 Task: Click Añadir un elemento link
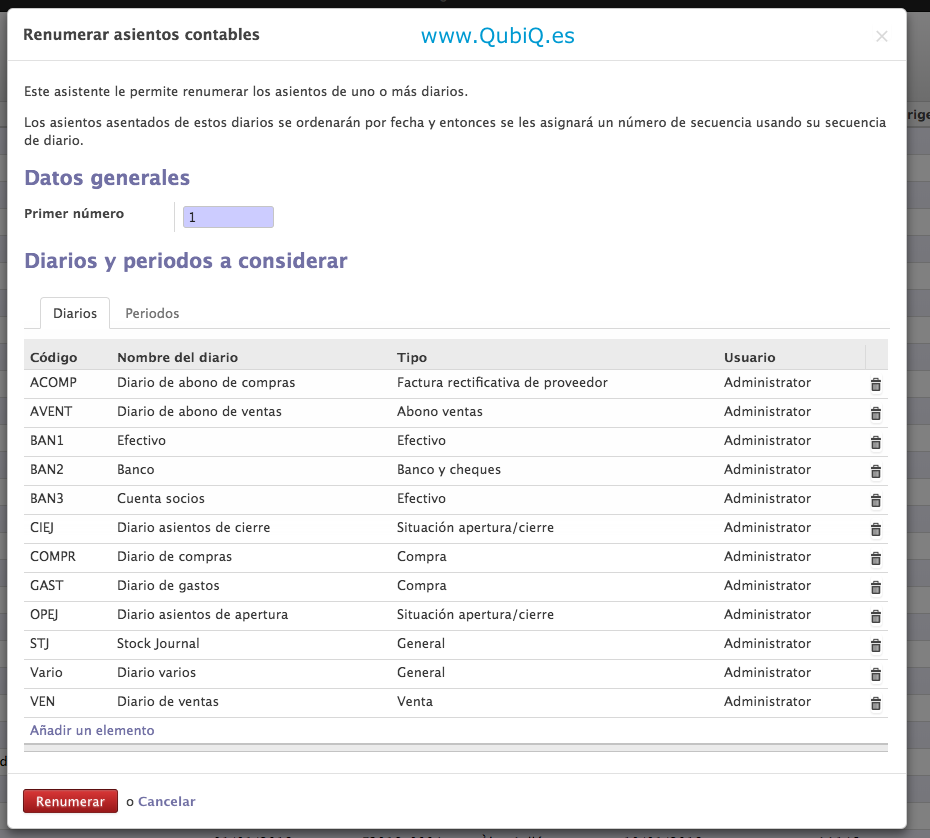click(x=92, y=730)
